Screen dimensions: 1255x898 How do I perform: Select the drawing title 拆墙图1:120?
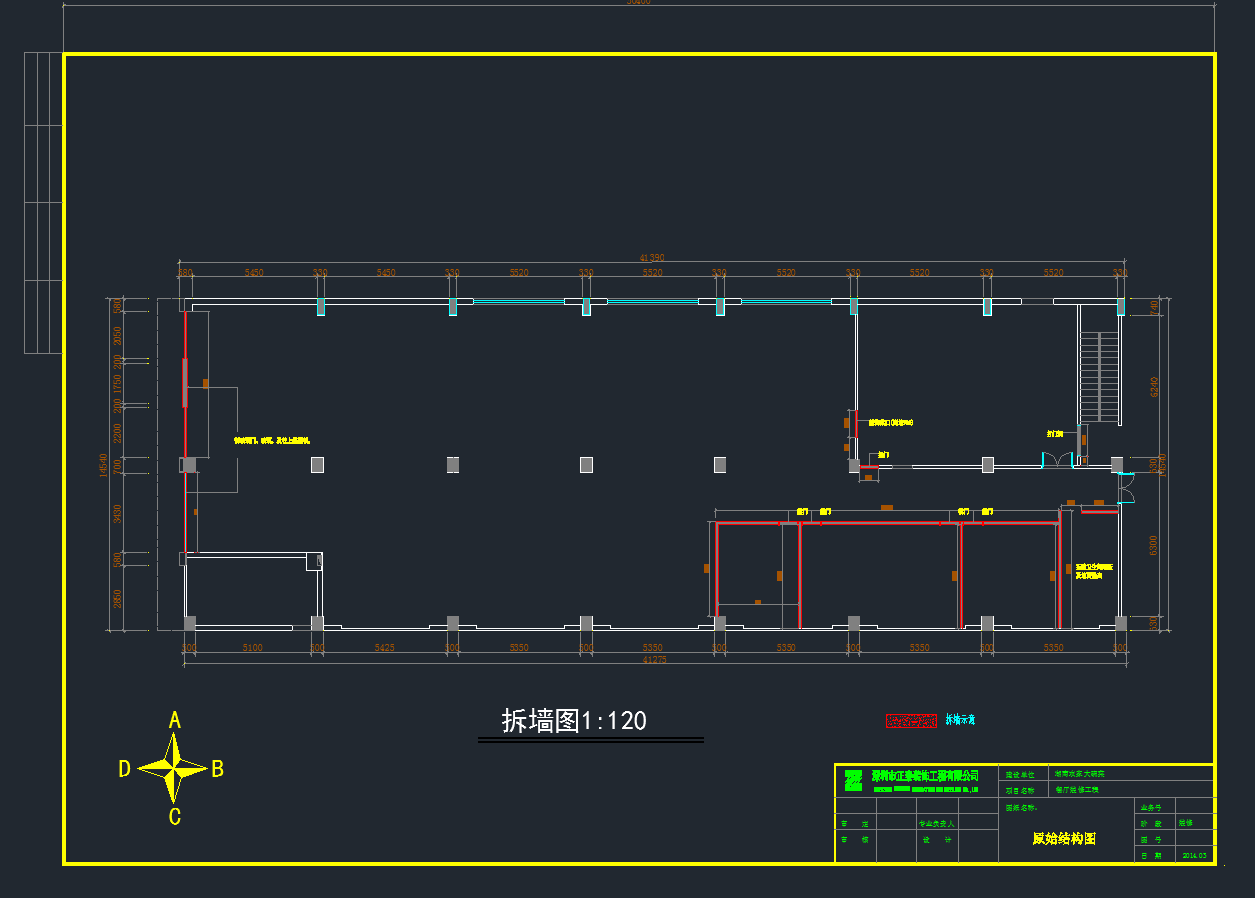[574, 721]
